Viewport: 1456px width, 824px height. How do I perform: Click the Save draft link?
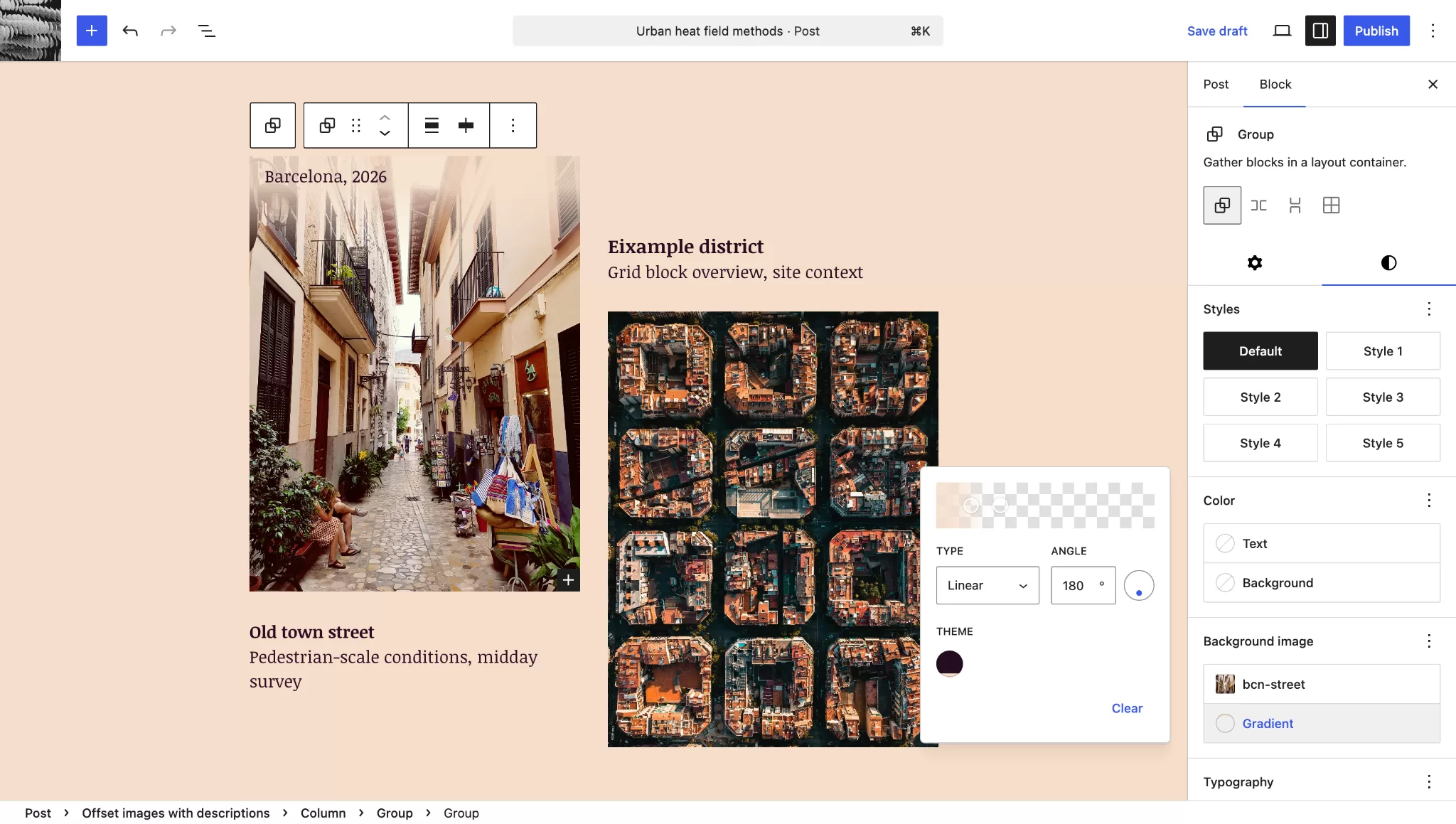[x=1216, y=31]
